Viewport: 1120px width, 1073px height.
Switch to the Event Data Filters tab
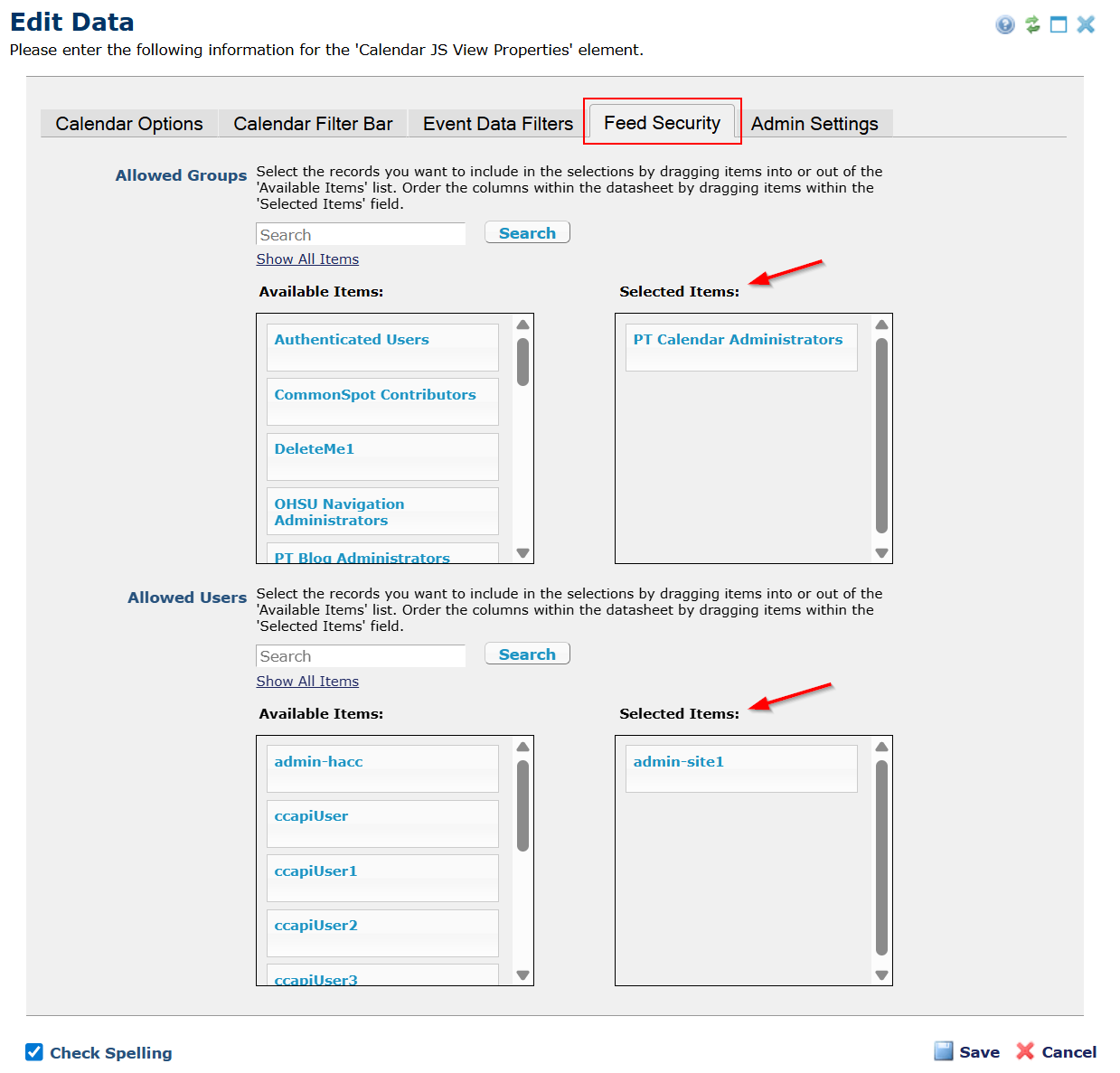coord(497,124)
